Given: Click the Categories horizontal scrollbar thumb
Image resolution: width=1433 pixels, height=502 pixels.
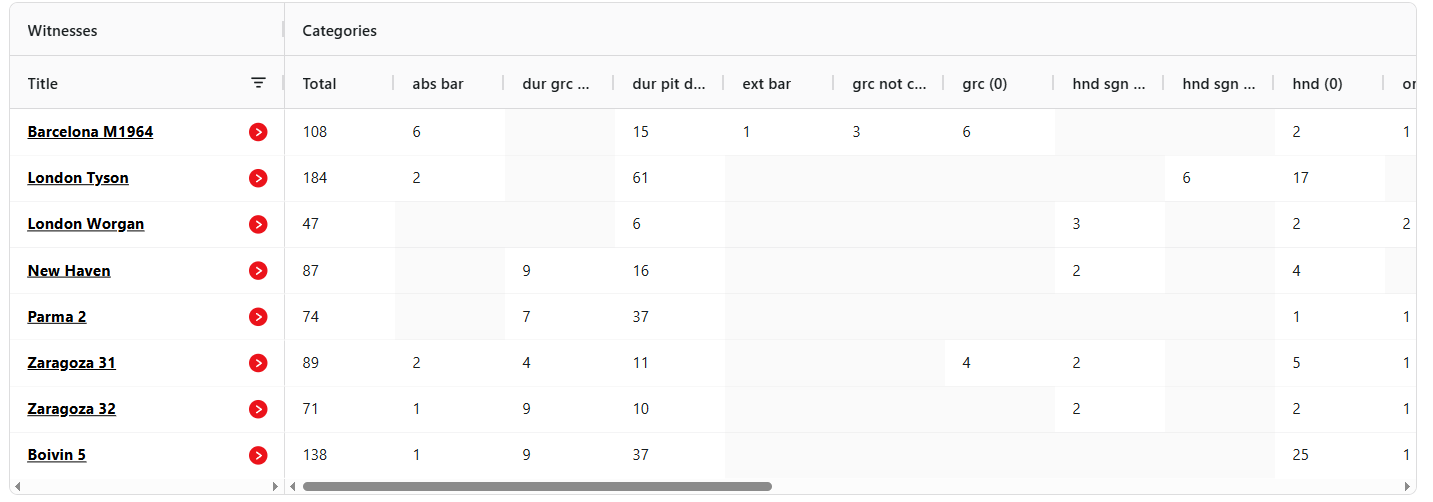Looking at the screenshot, I should click(537, 487).
